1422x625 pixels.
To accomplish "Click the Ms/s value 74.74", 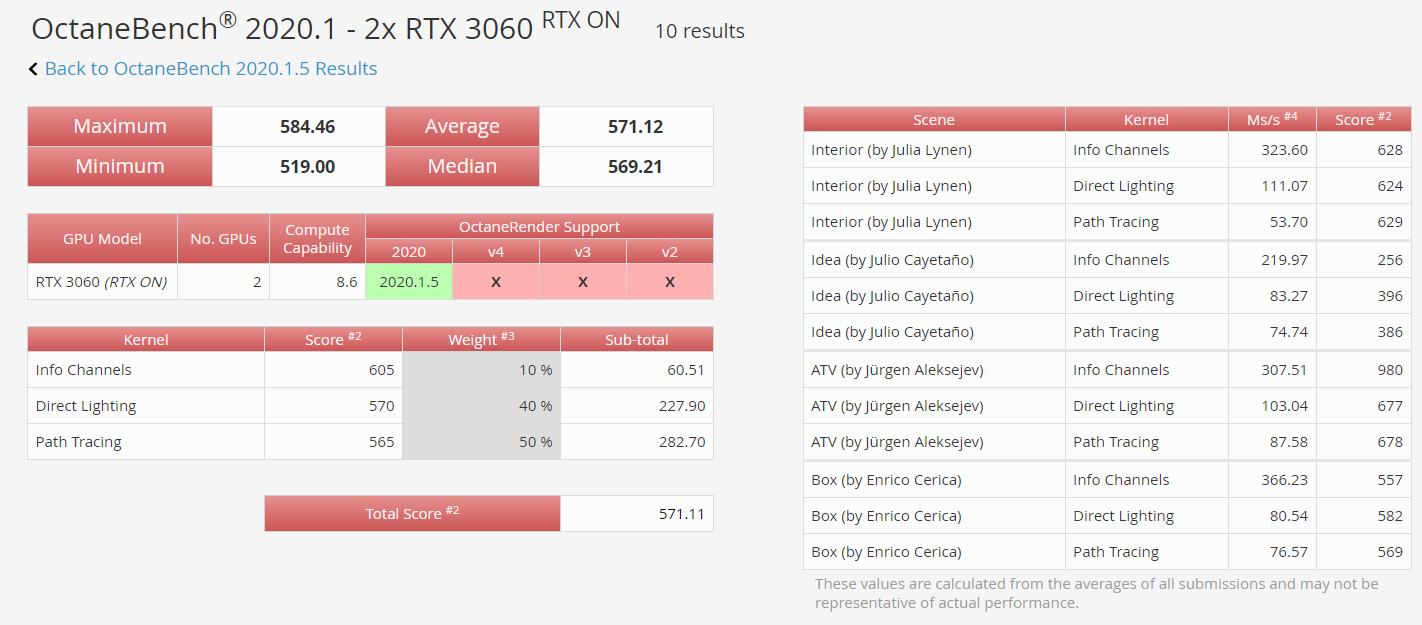I will point(1289,332).
